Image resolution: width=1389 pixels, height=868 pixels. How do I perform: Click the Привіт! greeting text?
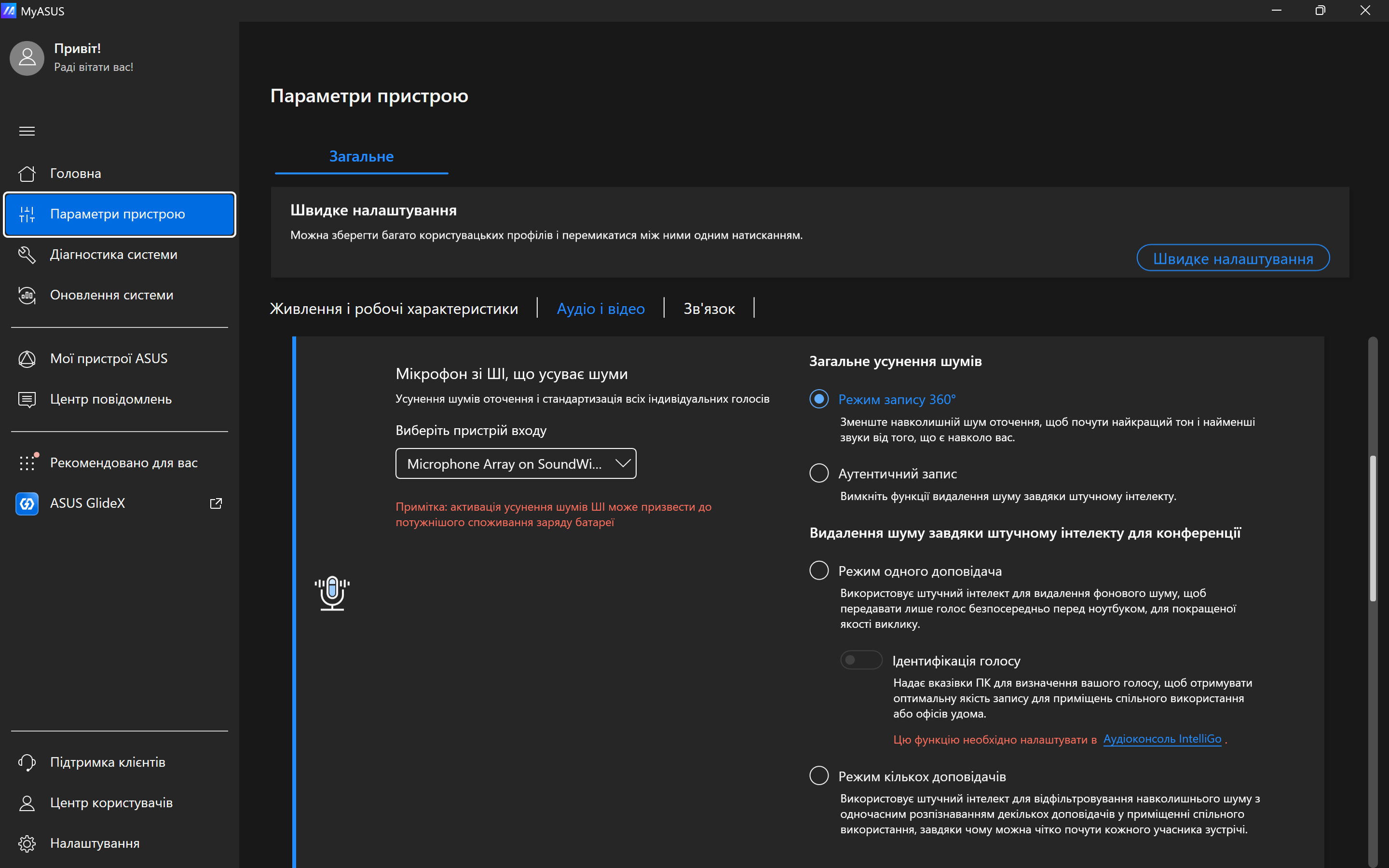[78, 49]
